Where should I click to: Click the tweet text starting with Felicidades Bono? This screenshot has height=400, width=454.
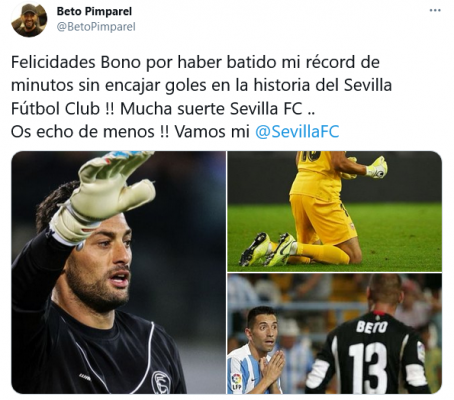(201, 97)
